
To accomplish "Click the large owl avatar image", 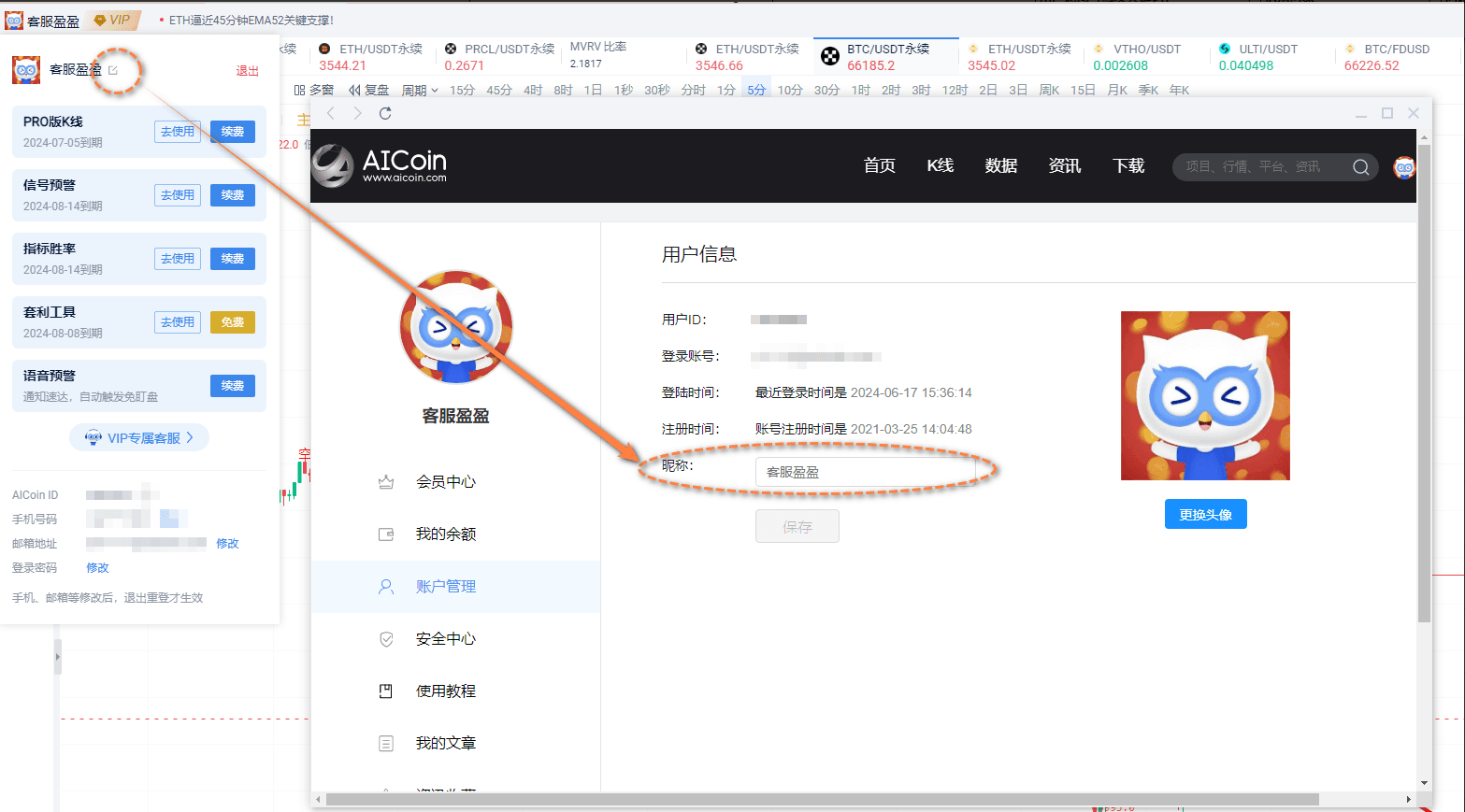I will (x=1205, y=395).
